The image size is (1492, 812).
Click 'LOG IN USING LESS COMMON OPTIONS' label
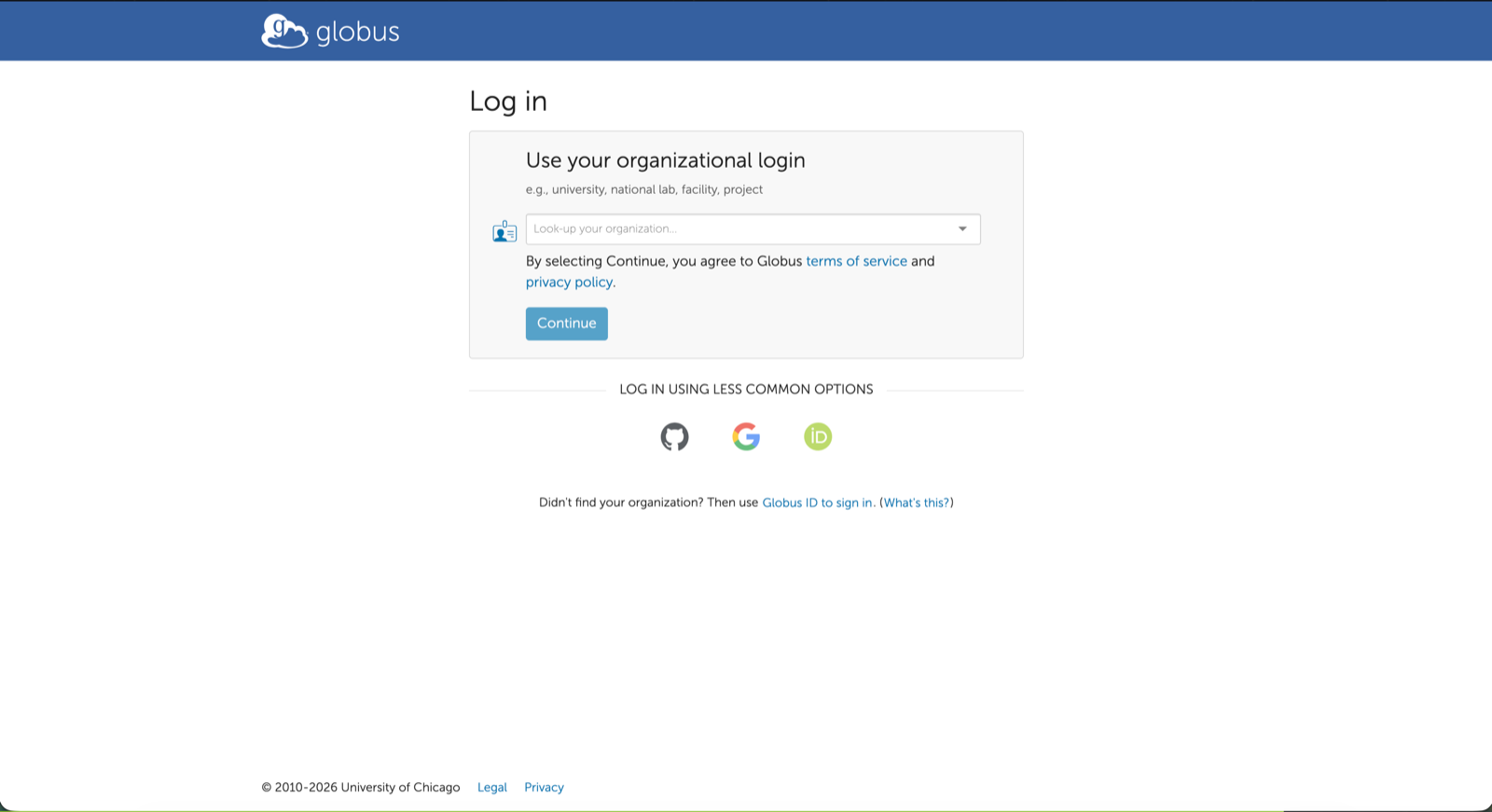[746, 390]
